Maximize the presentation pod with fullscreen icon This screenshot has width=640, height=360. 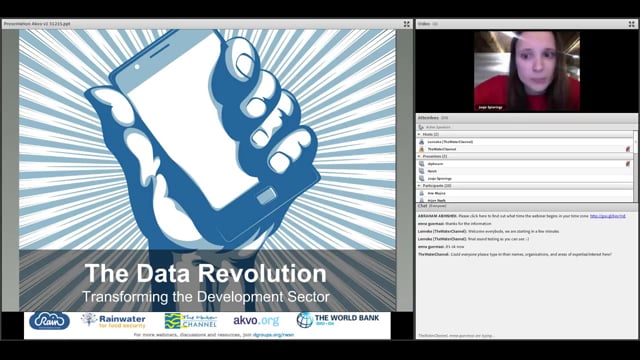pyautogui.click(x=407, y=24)
